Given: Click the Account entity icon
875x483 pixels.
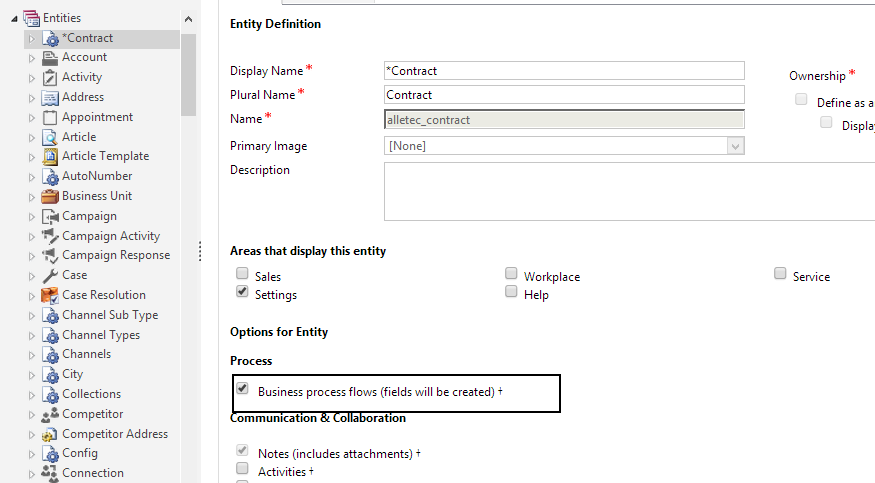Looking at the screenshot, I should pos(51,58).
